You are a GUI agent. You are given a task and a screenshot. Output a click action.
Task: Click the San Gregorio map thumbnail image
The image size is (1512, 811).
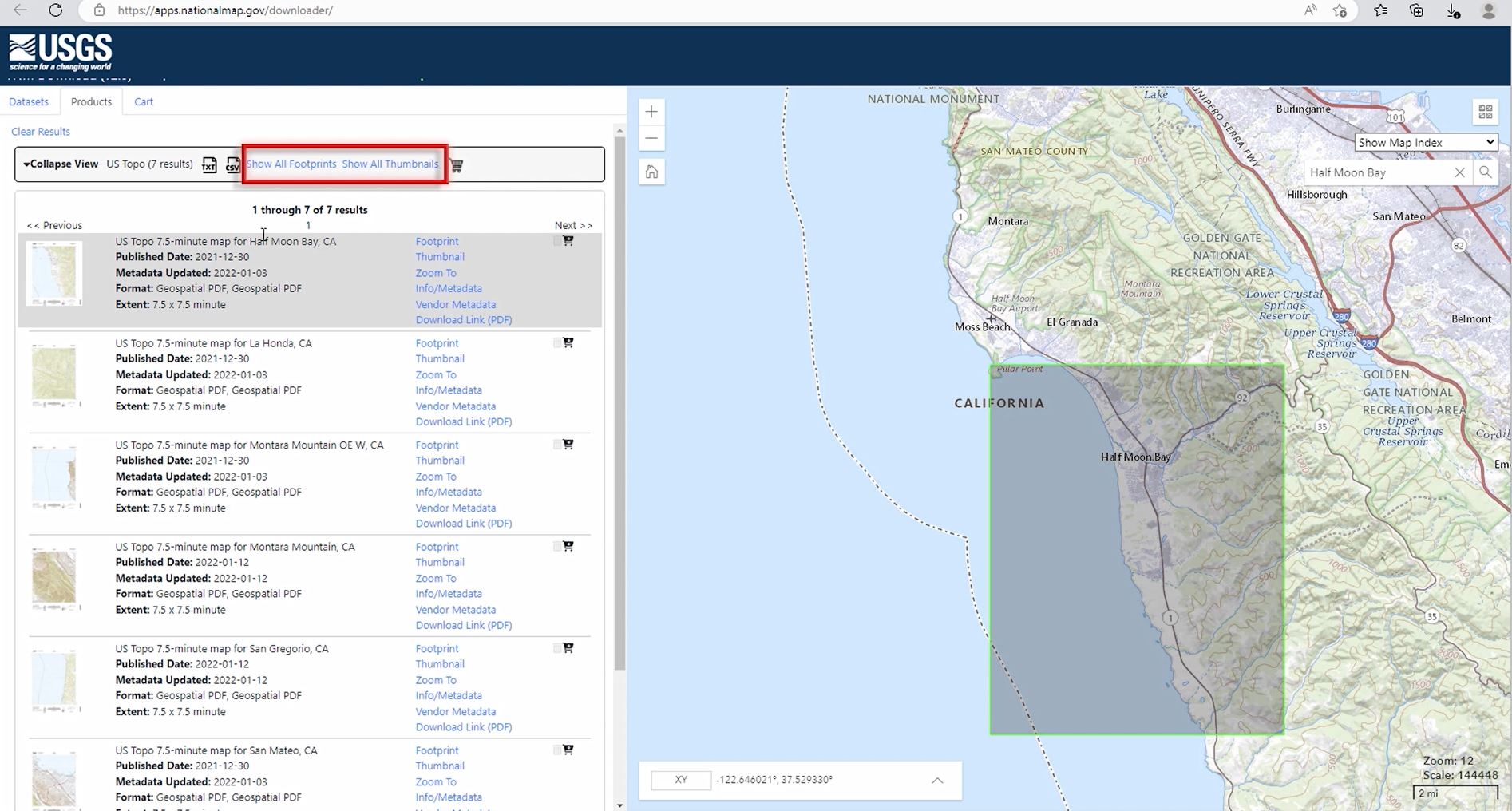(54, 681)
